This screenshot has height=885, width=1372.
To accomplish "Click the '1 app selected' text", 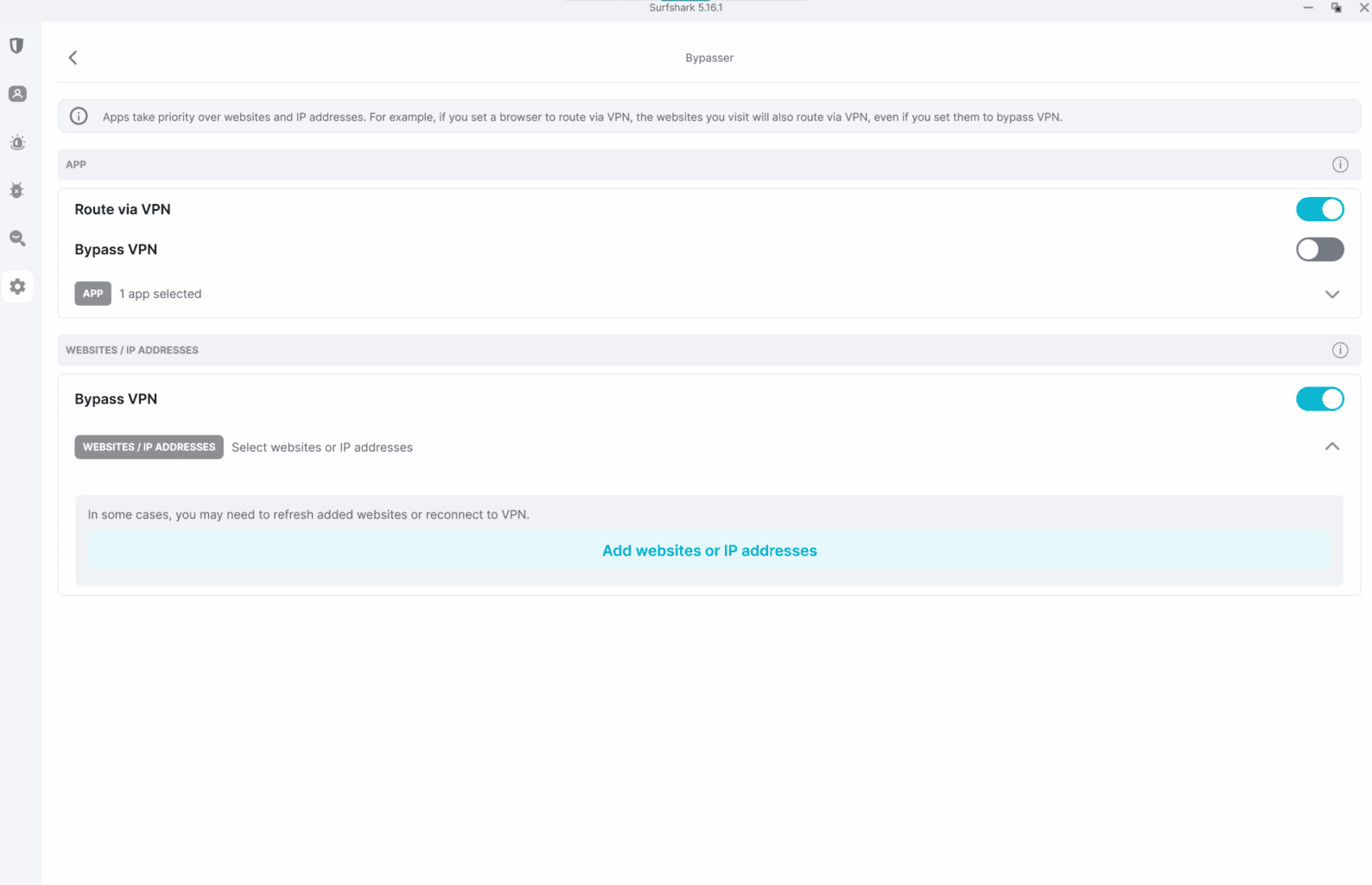I will [x=161, y=294].
